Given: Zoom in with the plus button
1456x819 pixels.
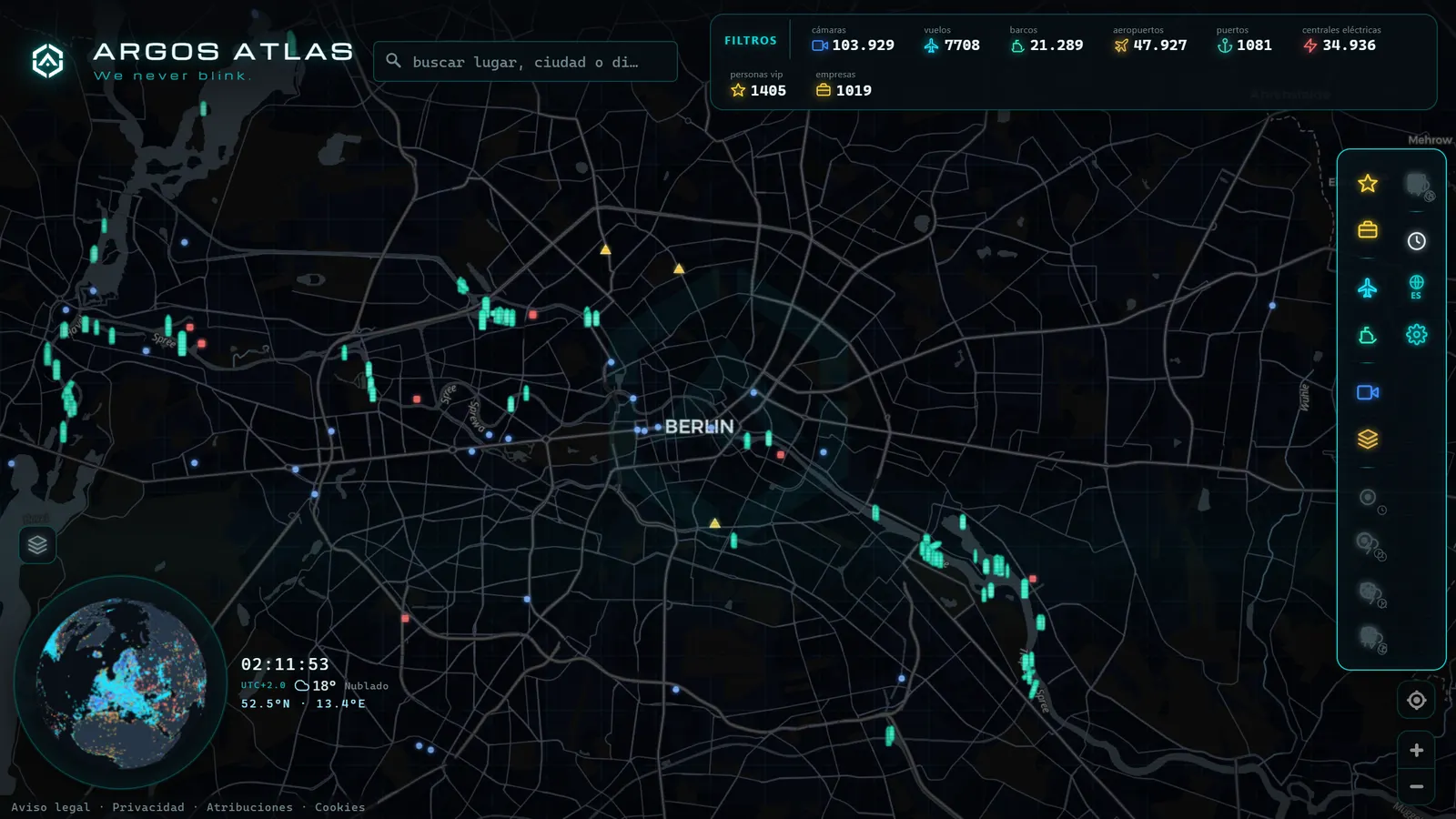Looking at the screenshot, I should 1417,751.
